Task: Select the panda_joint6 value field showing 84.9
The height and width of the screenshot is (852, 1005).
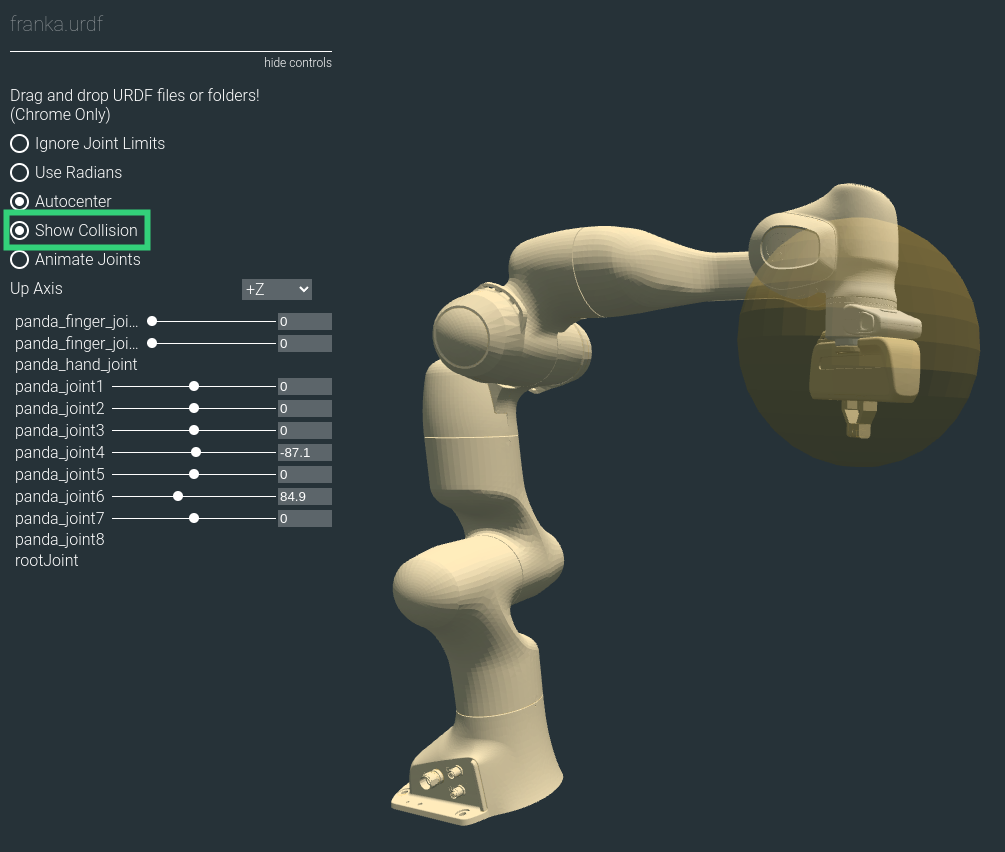Action: [304, 496]
